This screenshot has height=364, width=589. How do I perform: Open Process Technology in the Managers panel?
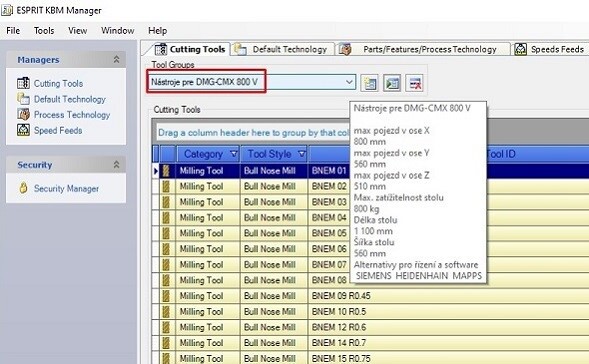[x=72, y=115]
